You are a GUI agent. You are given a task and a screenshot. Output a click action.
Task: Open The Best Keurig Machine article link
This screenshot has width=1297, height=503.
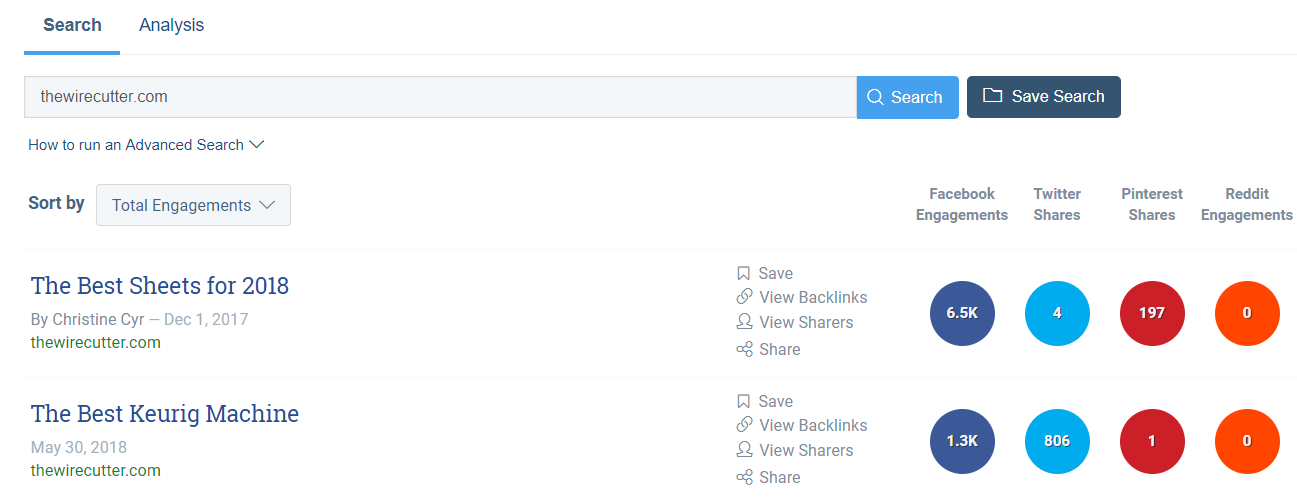(x=165, y=414)
